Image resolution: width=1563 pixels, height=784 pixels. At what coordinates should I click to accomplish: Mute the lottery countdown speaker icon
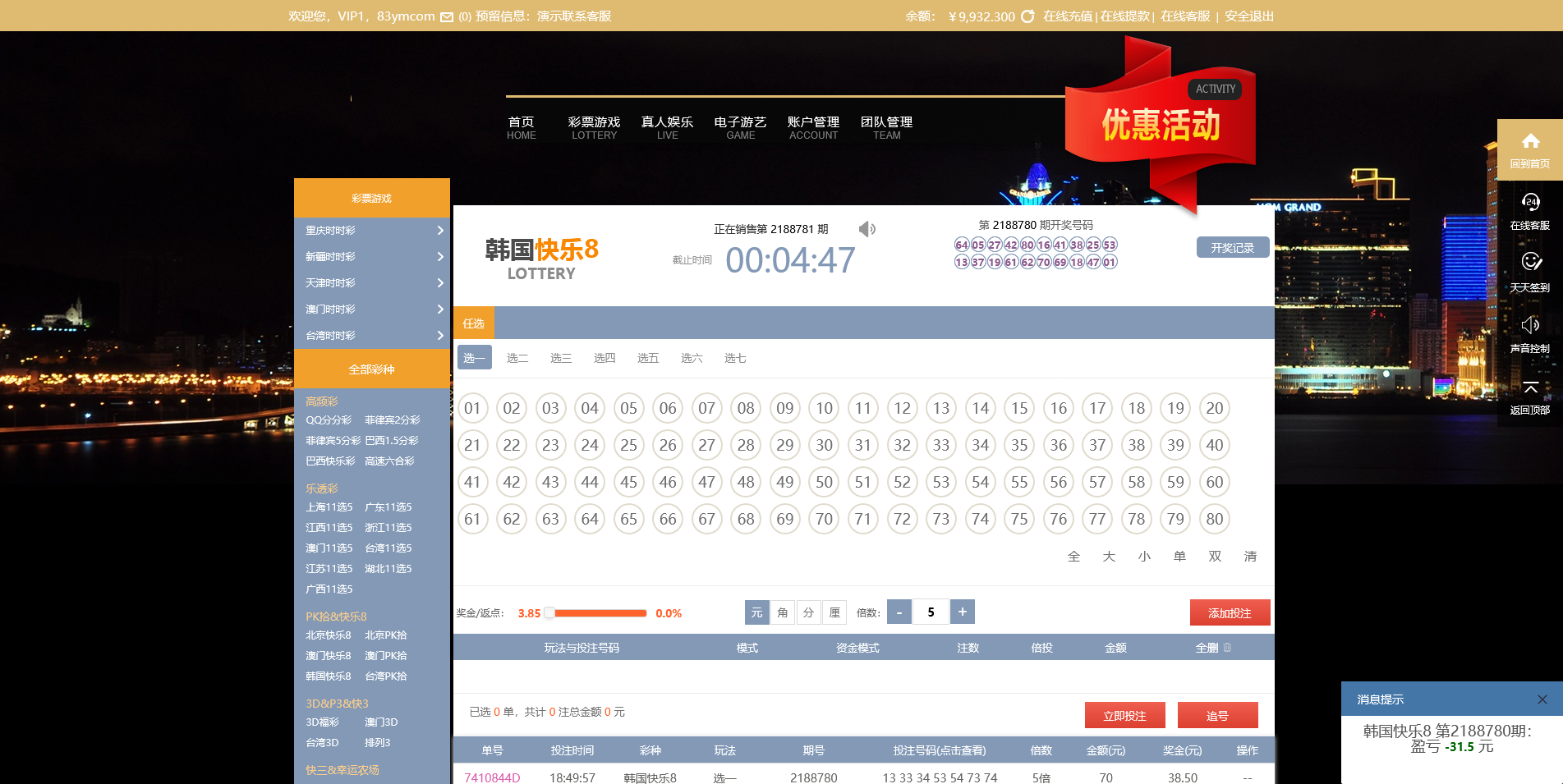pyautogui.click(x=867, y=229)
